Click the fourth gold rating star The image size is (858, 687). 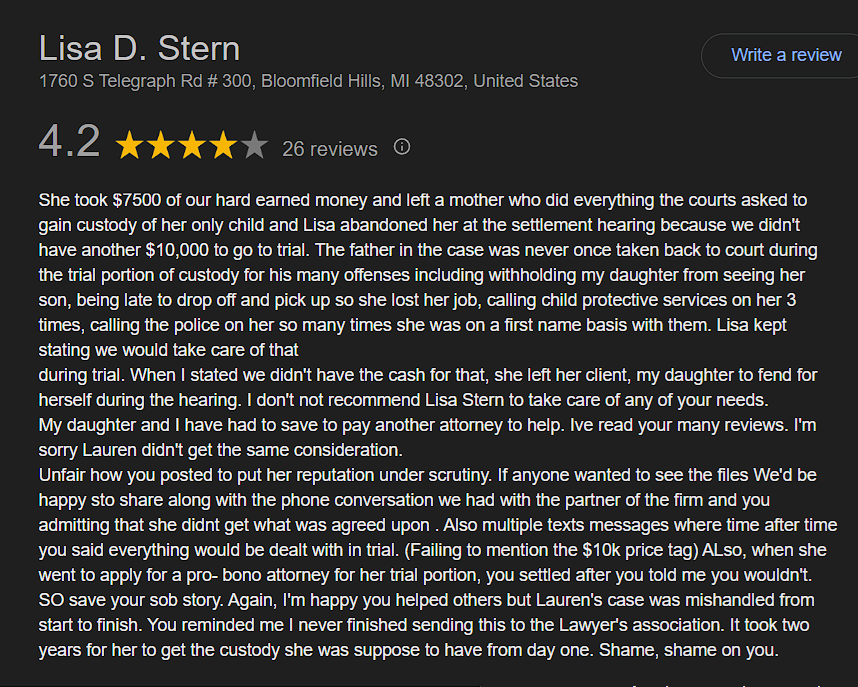(223, 146)
